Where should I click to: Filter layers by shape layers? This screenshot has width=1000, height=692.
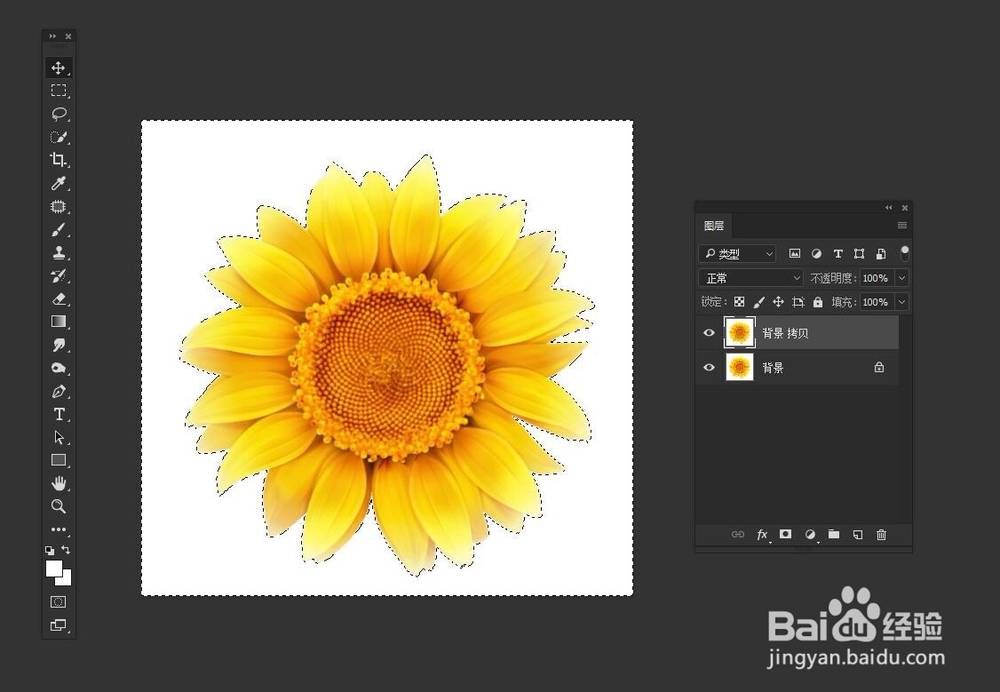859,254
